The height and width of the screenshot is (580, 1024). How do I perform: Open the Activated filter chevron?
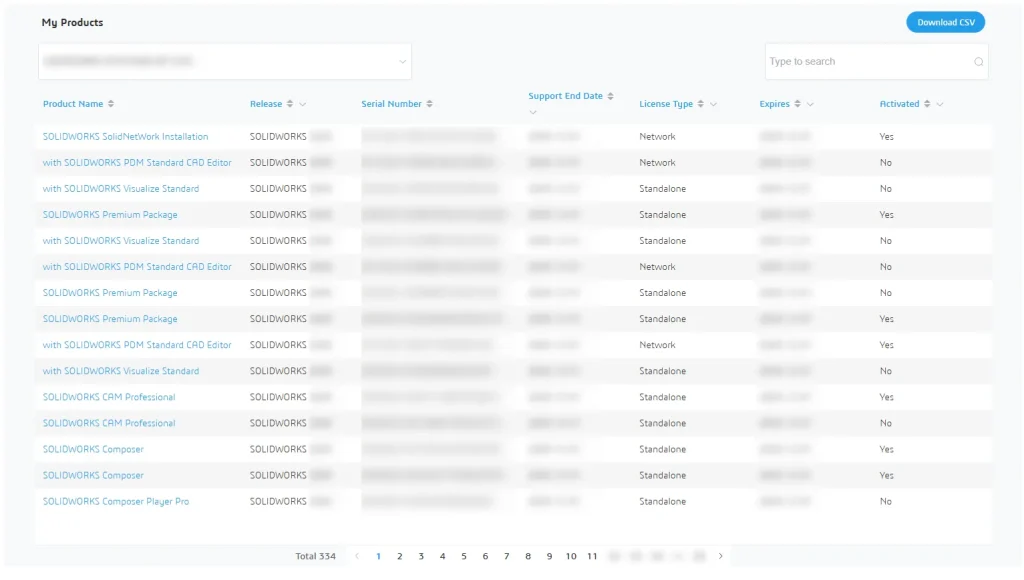[940, 104]
